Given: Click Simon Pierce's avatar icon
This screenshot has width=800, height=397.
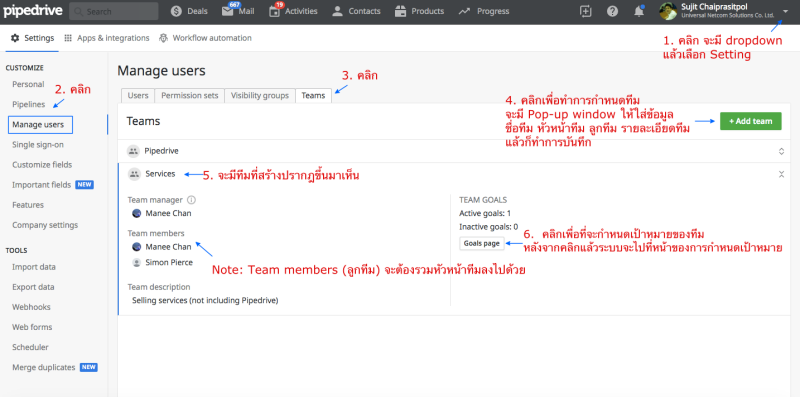Looking at the screenshot, I should (137, 262).
